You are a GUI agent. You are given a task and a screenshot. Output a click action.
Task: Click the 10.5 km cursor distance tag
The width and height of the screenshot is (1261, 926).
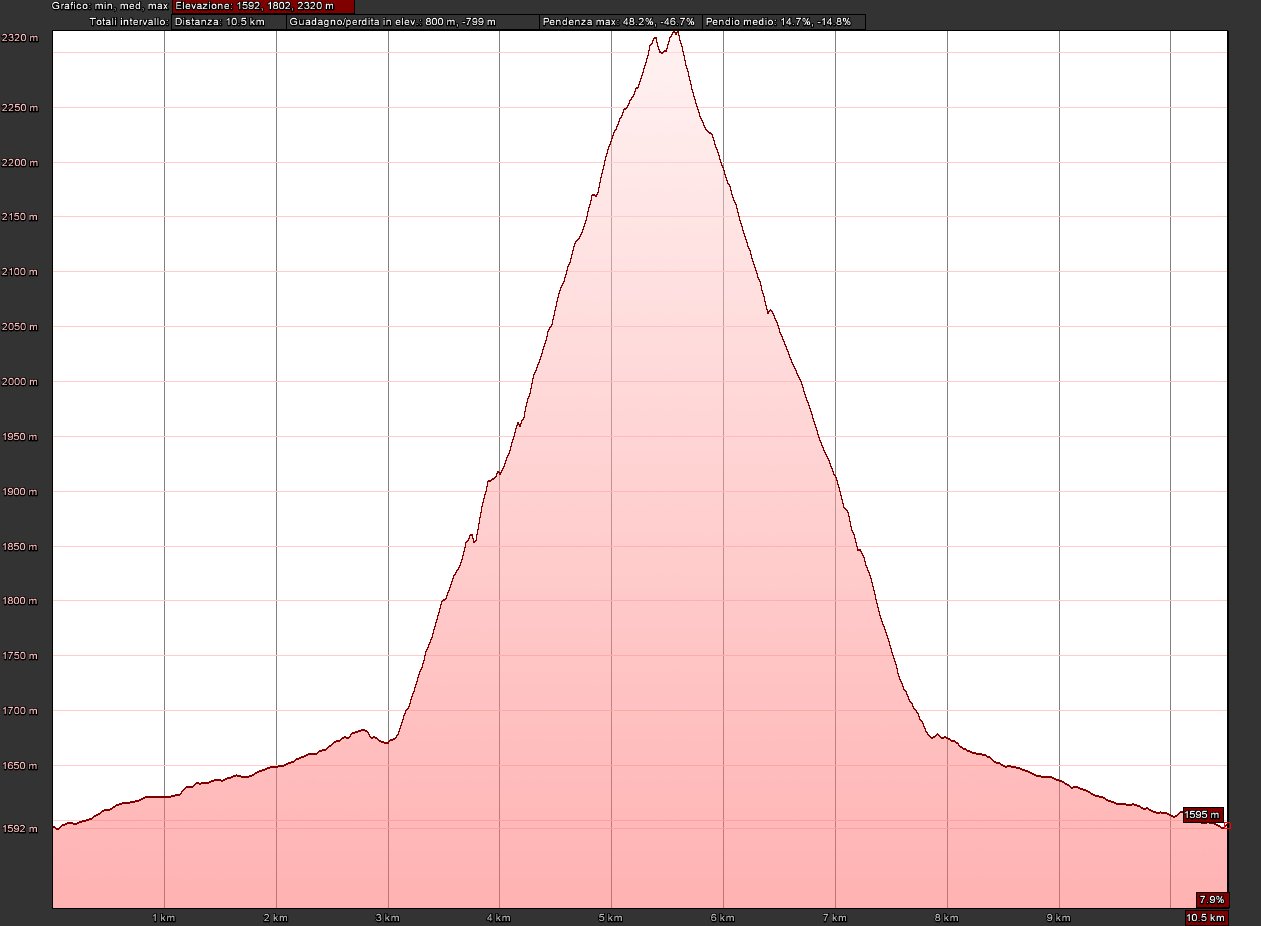(x=1205, y=918)
